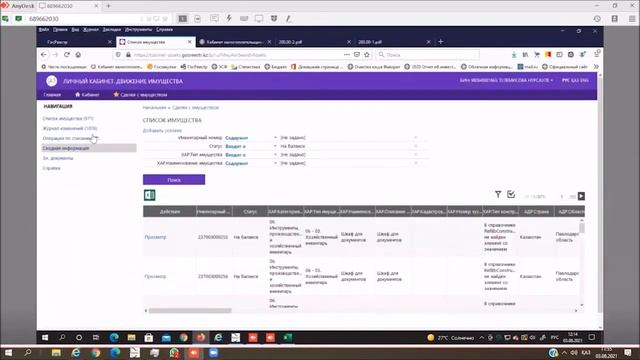This screenshot has width=640, height=360.
Task: Switch to ГосРеестр browser tab
Action: click(x=76, y=42)
